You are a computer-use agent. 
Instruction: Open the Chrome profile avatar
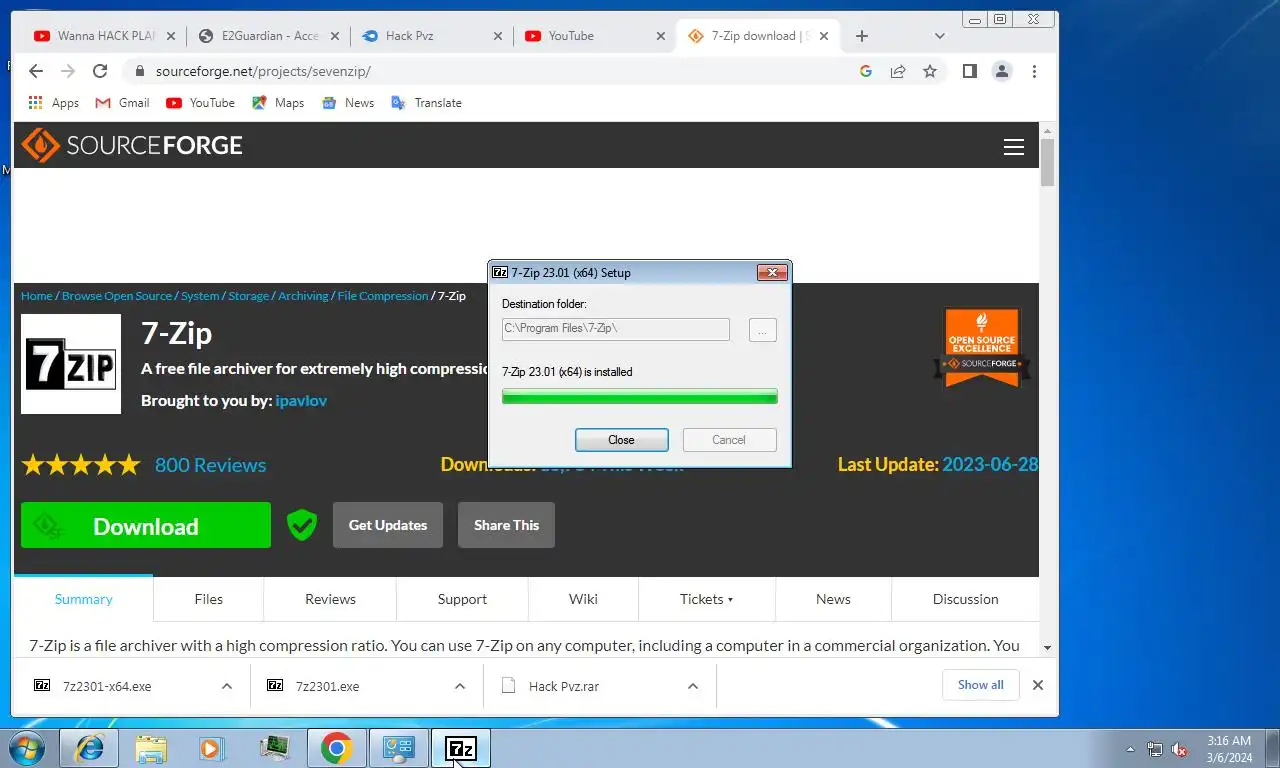point(1001,71)
